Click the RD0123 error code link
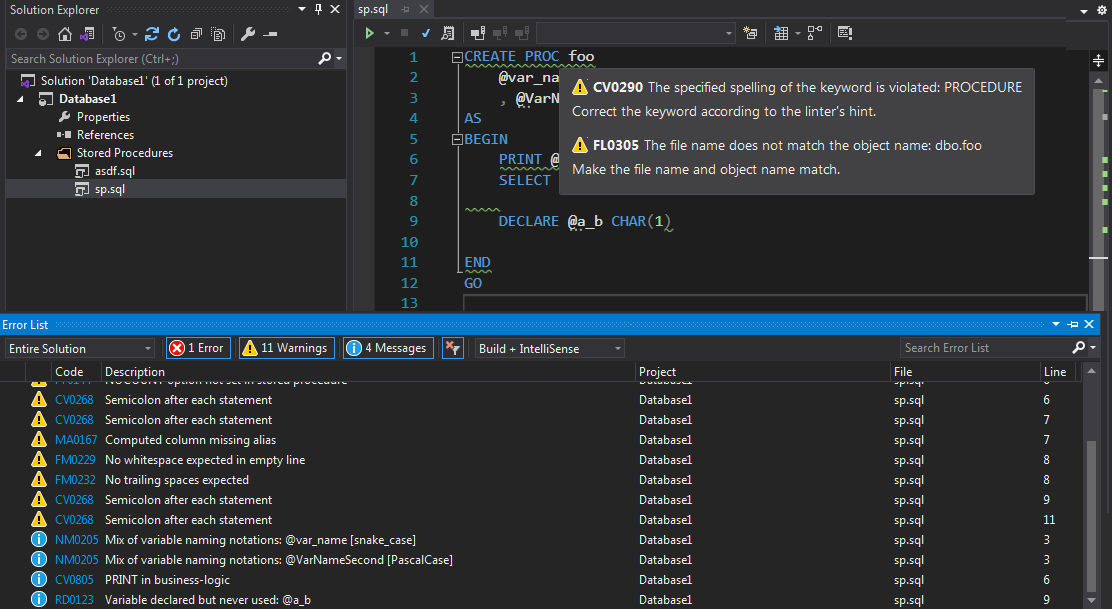 [x=74, y=600]
